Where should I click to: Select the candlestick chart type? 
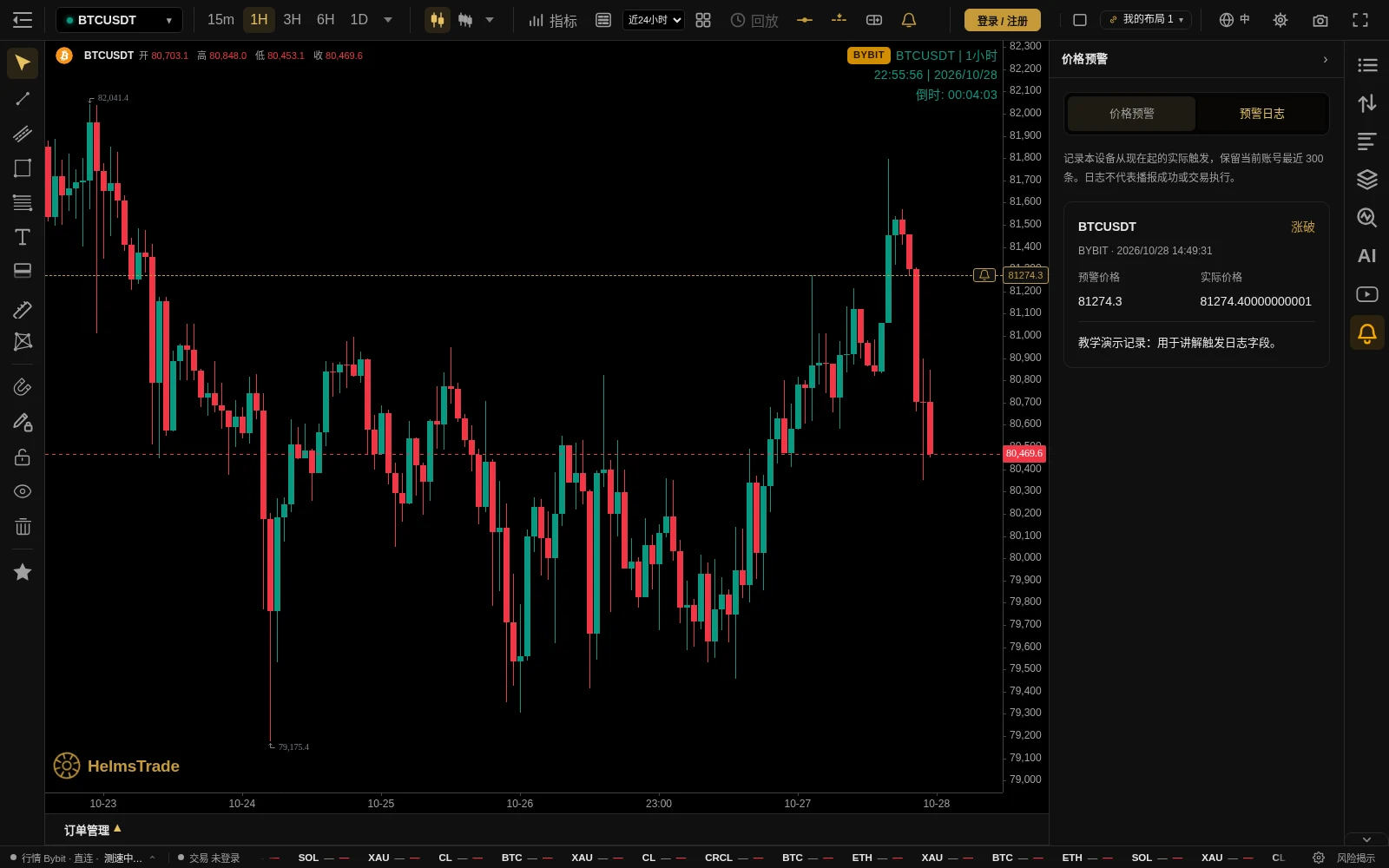(x=438, y=20)
